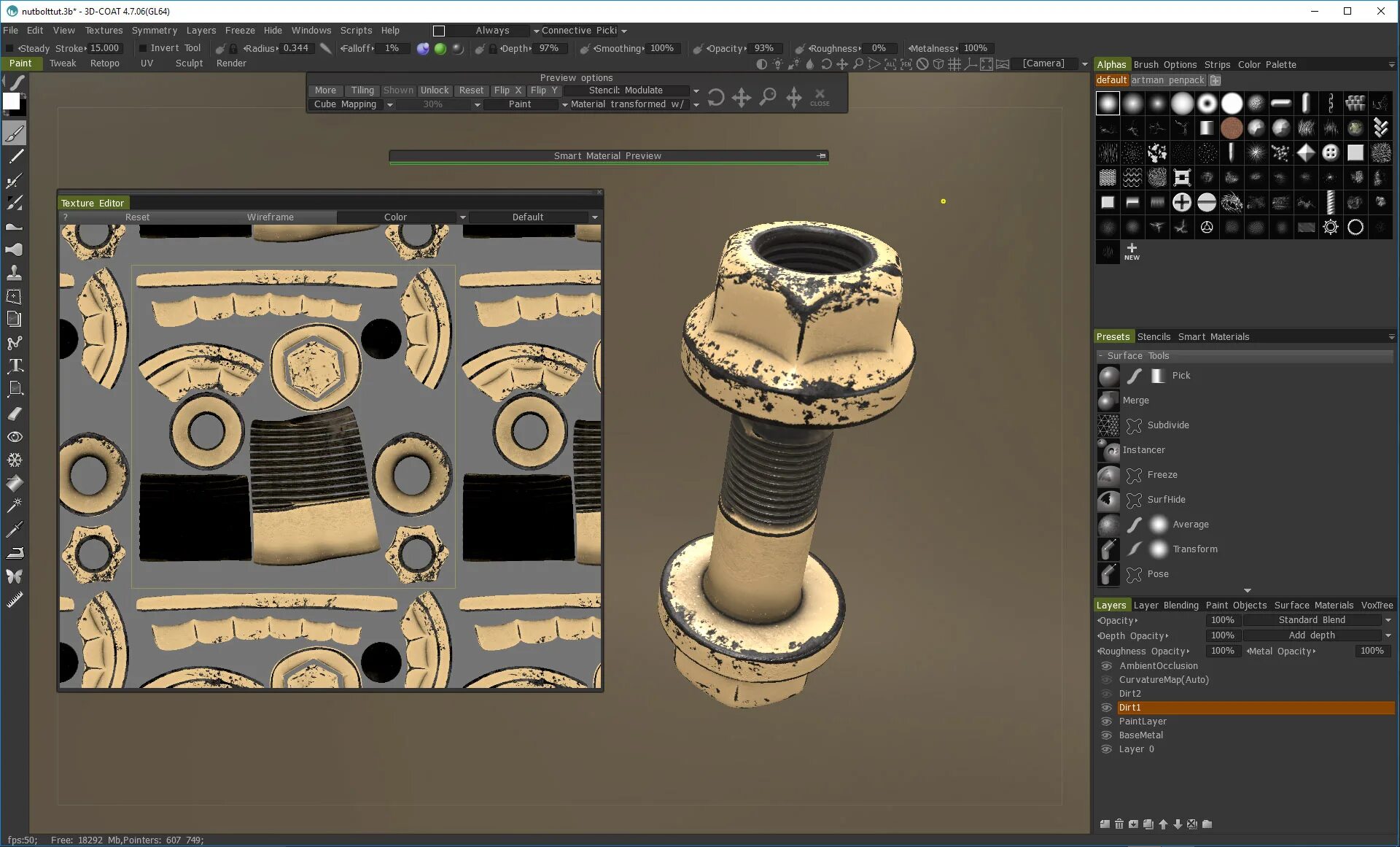1400x847 pixels.
Task: Select the color picker eyedropper tool
Action: (15, 529)
